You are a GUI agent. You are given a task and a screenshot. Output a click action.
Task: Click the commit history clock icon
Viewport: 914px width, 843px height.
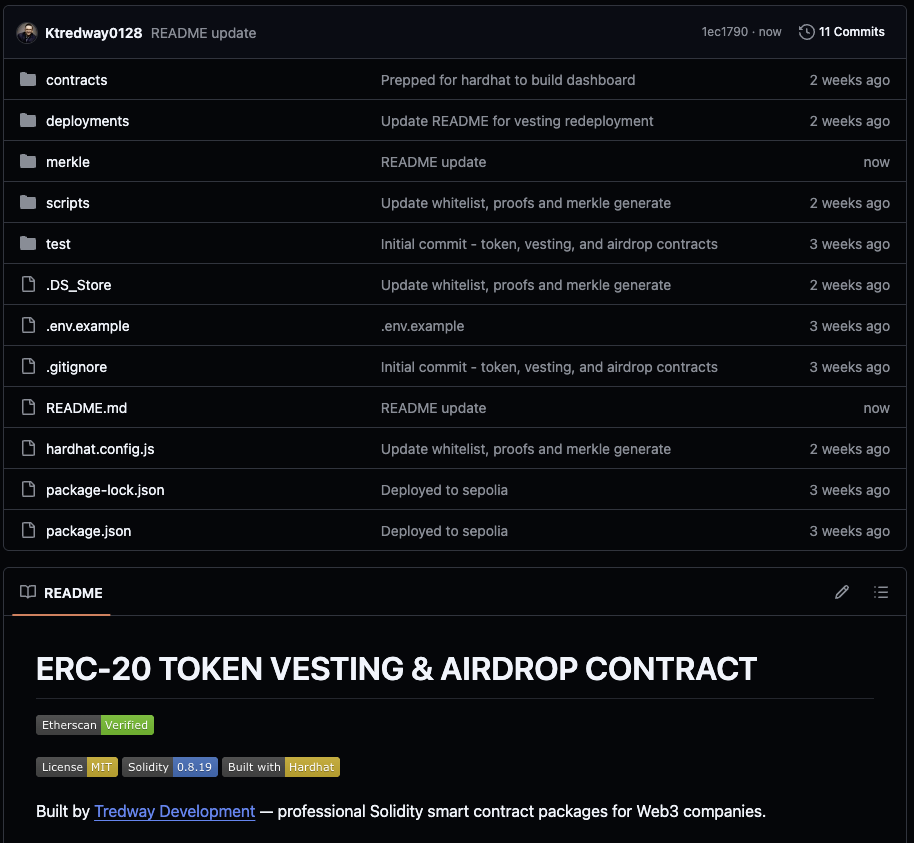806,31
